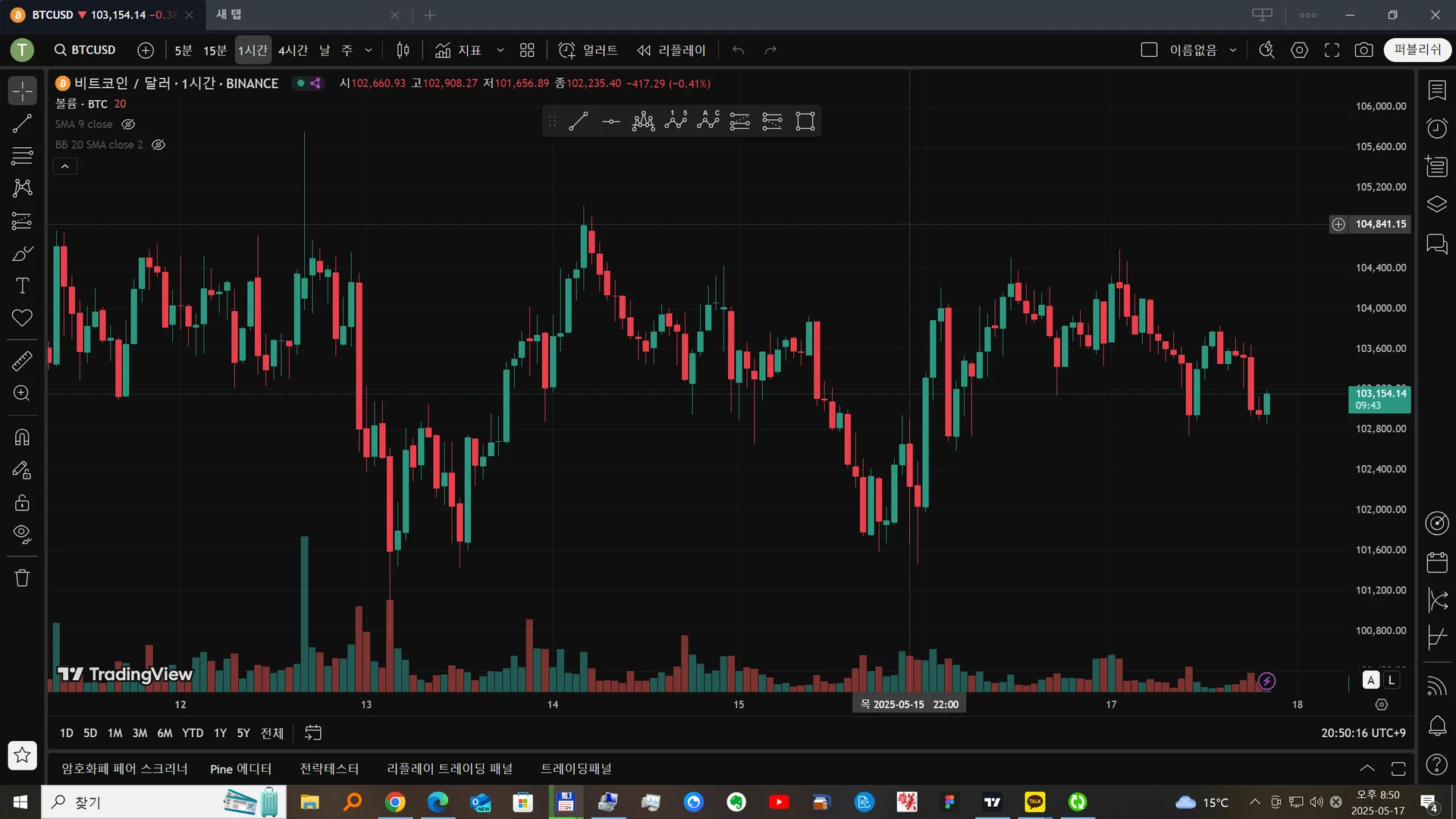Toggle the L log scale button

pyautogui.click(x=1392, y=680)
